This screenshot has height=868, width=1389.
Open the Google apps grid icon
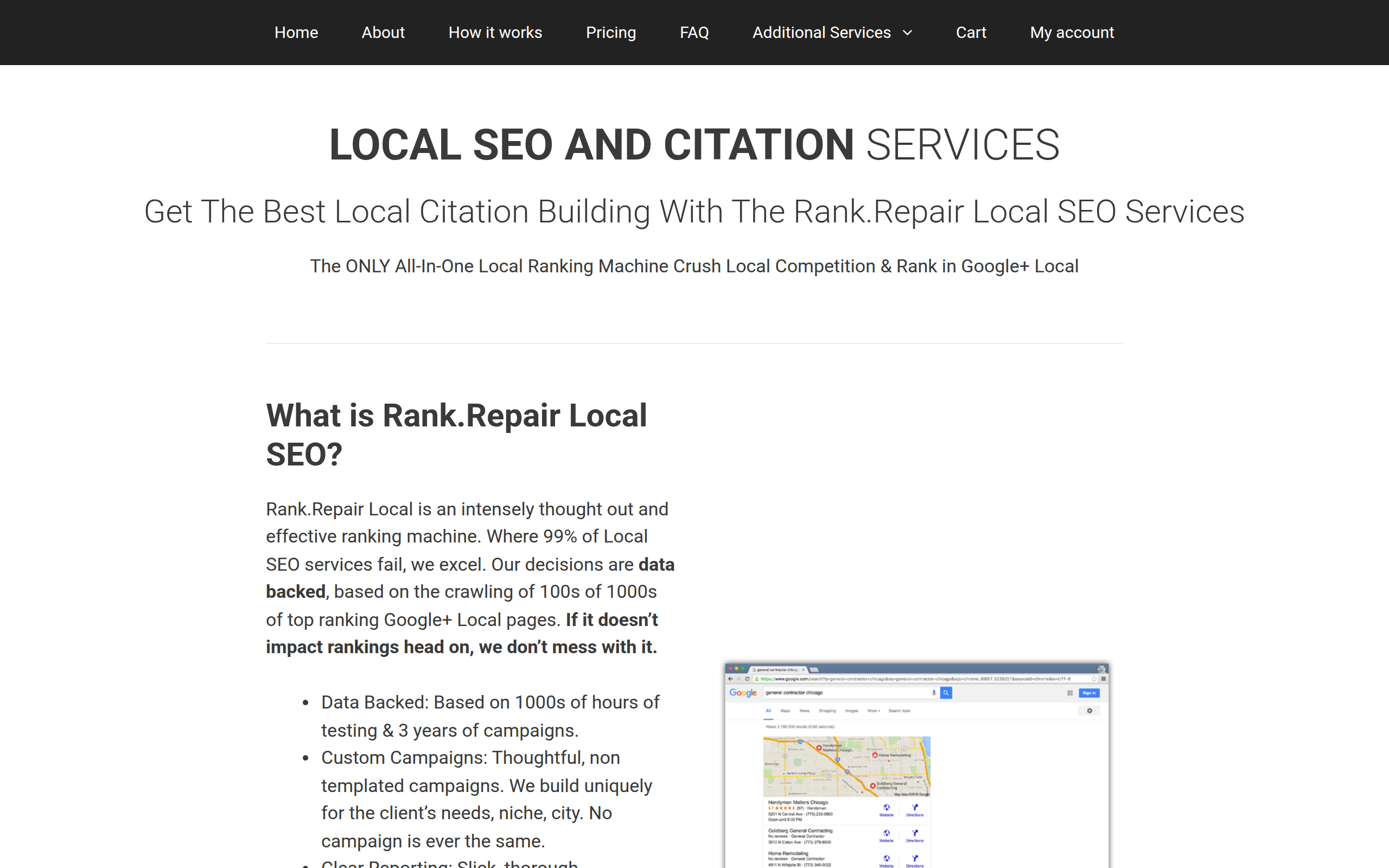point(1070,693)
